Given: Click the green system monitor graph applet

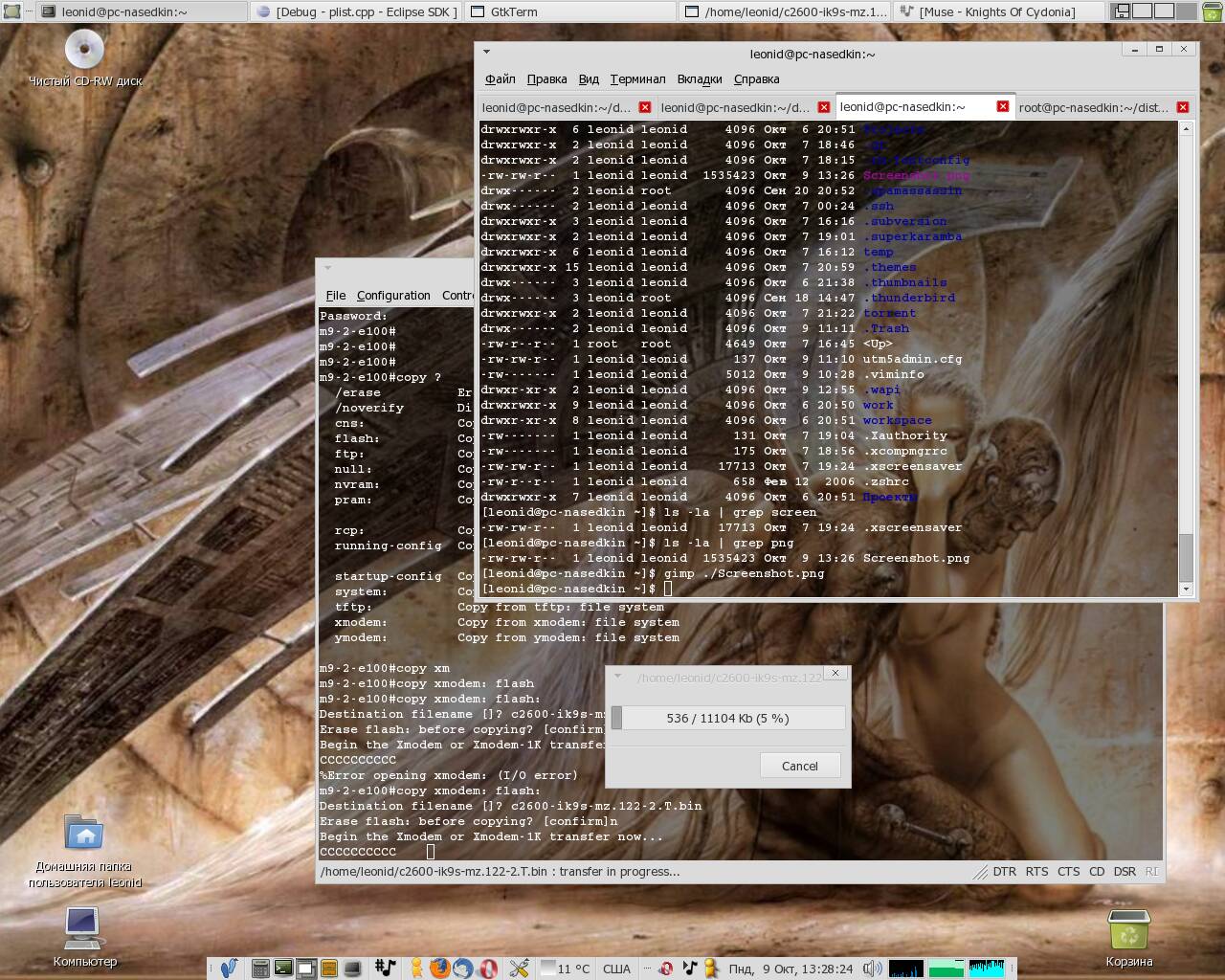Looking at the screenshot, I should (x=947, y=968).
